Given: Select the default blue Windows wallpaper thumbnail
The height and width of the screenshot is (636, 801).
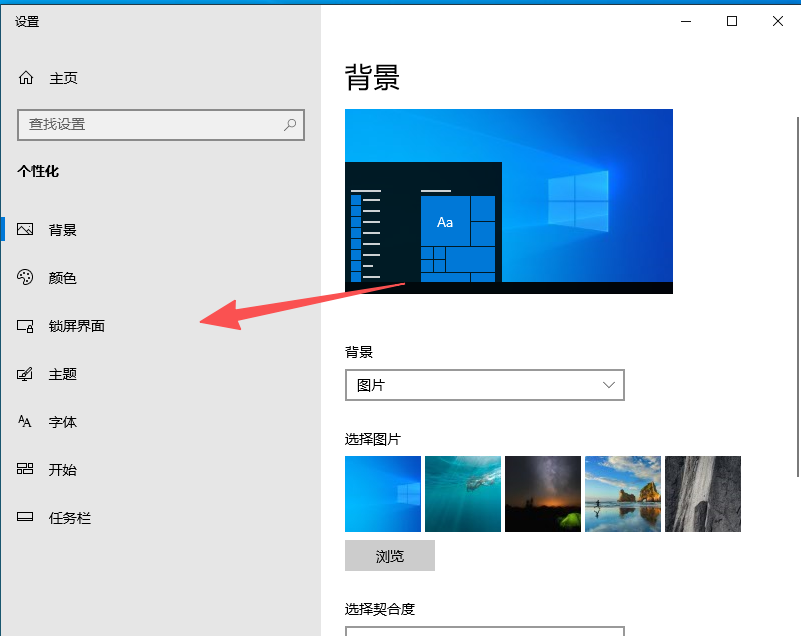Looking at the screenshot, I should [x=382, y=493].
